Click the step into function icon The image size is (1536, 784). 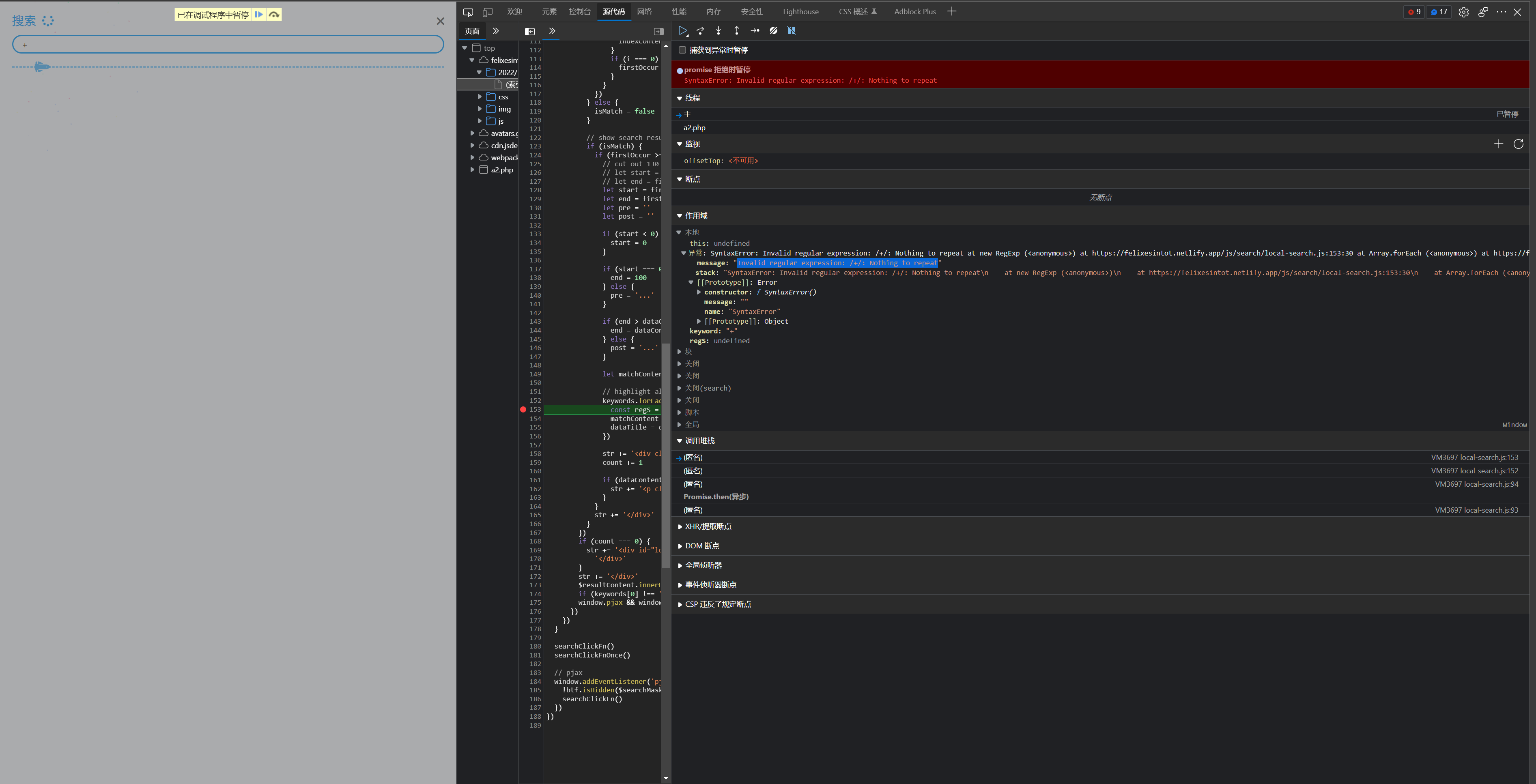point(719,30)
